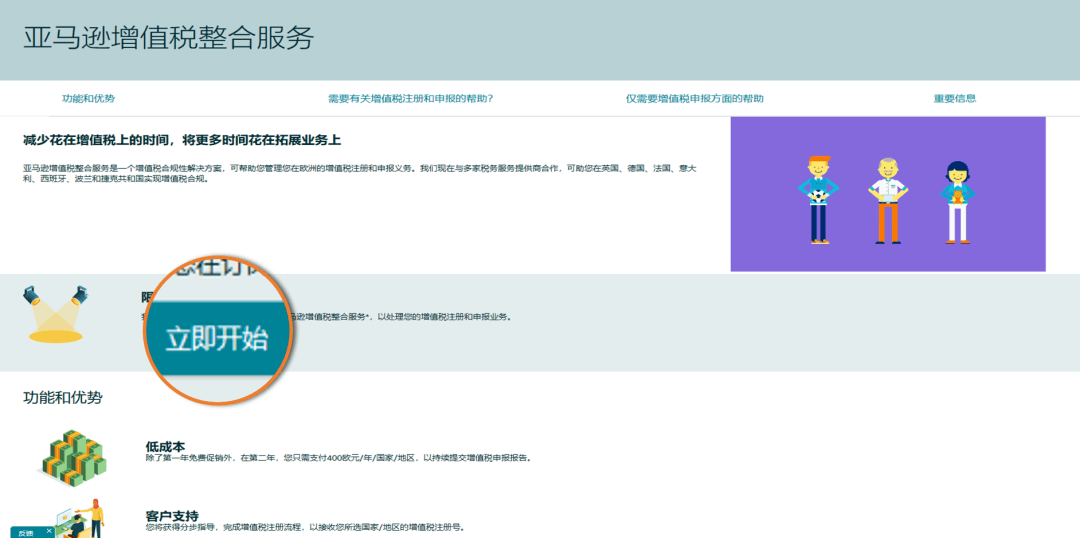Click the 客户支持 heading
Viewport: 1080px width, 538px height.
[171, 516]
